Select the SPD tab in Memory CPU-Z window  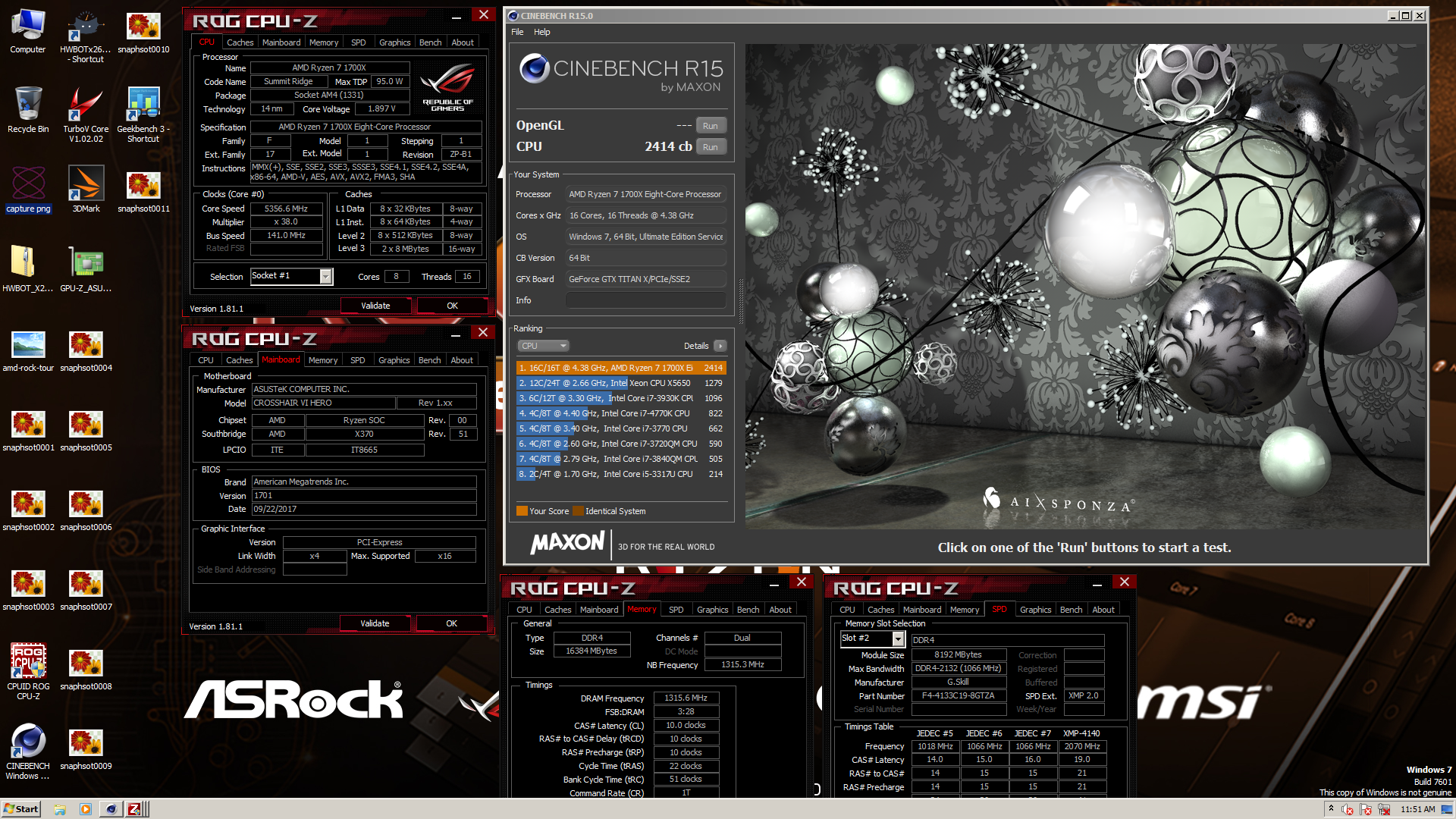click(676, 610)
